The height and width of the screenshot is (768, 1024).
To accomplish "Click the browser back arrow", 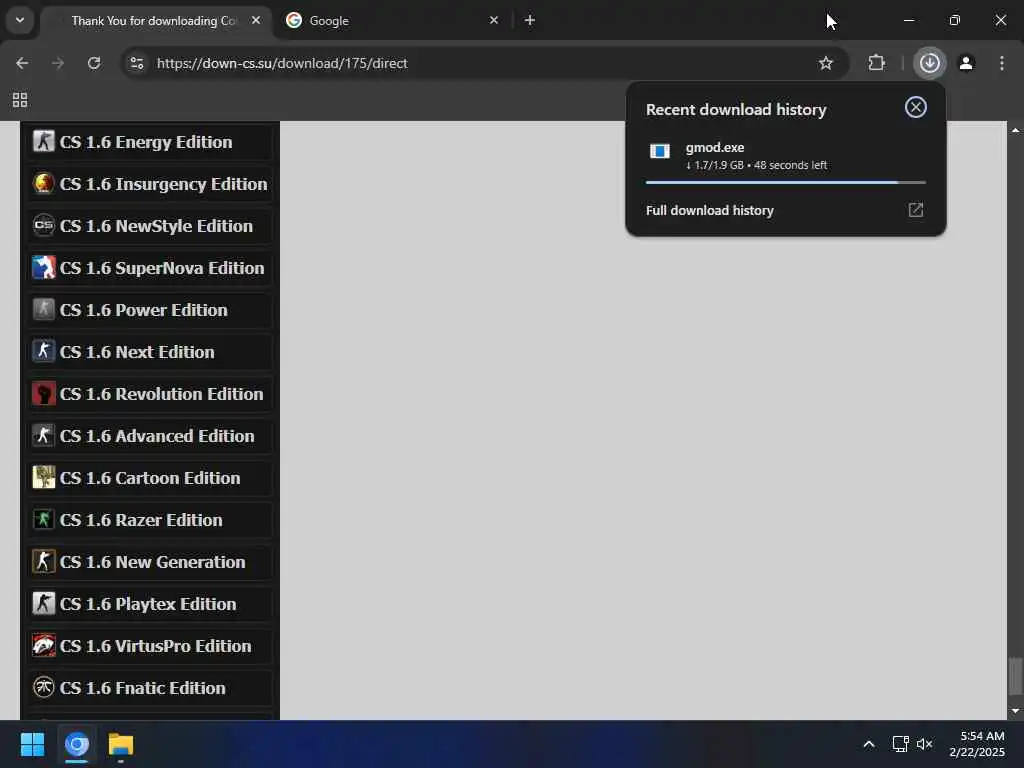I will point(22,63).
